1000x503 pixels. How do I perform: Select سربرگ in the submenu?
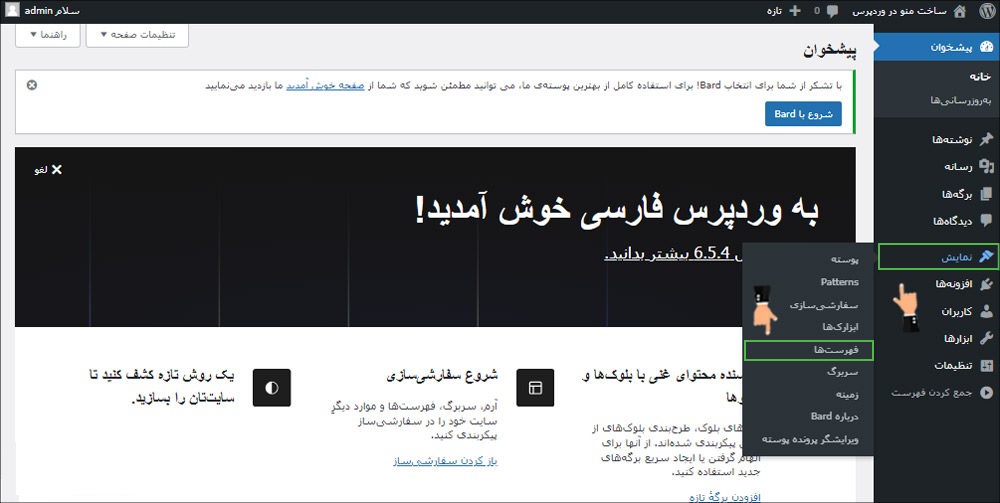842,371
